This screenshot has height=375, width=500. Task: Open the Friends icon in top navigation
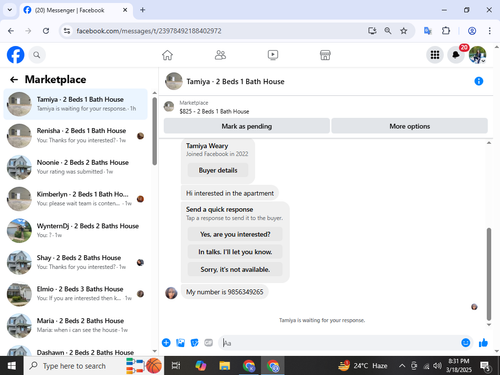(x=220, y=55)
